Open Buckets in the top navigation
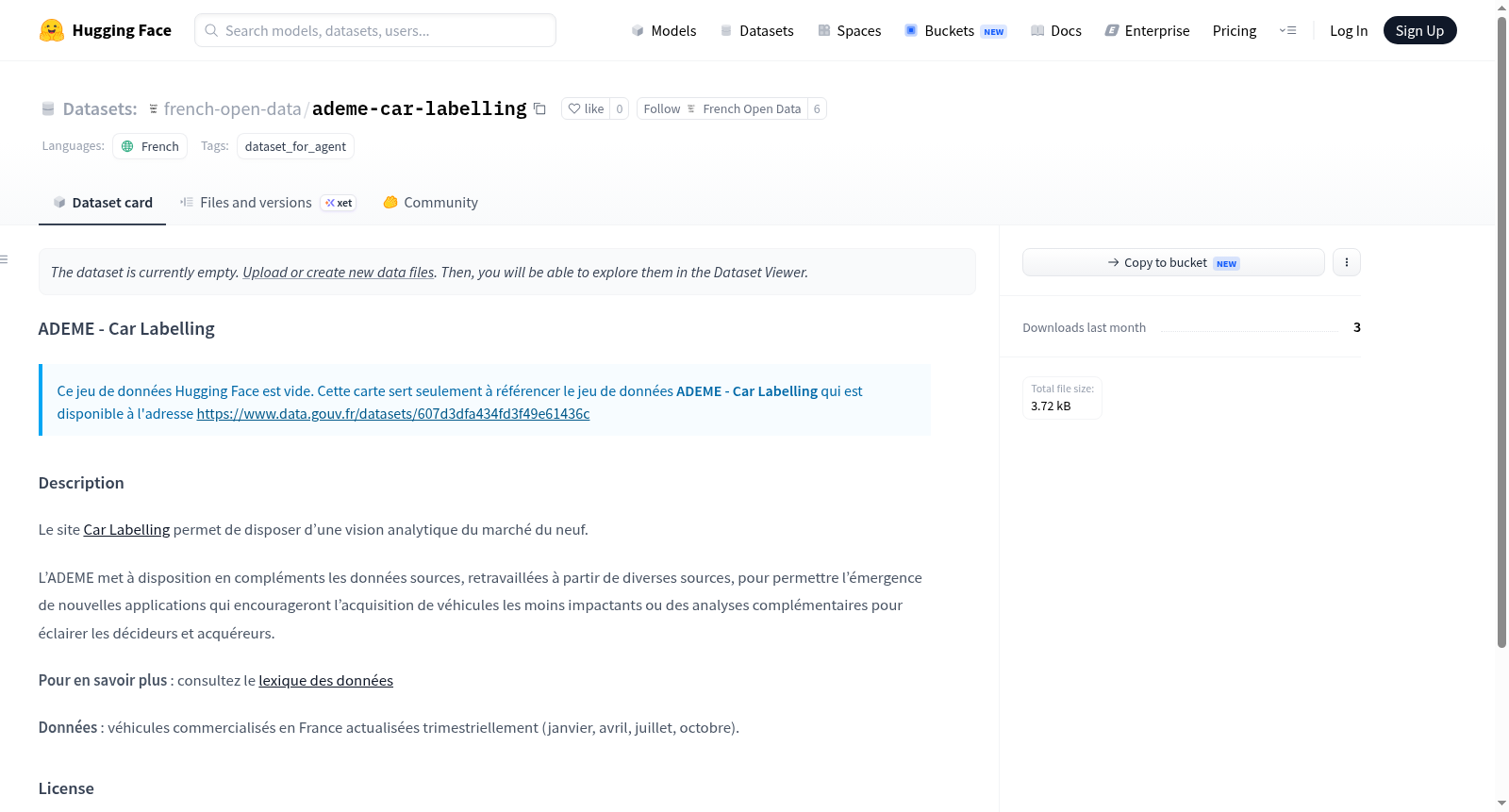 coord(955,30)
